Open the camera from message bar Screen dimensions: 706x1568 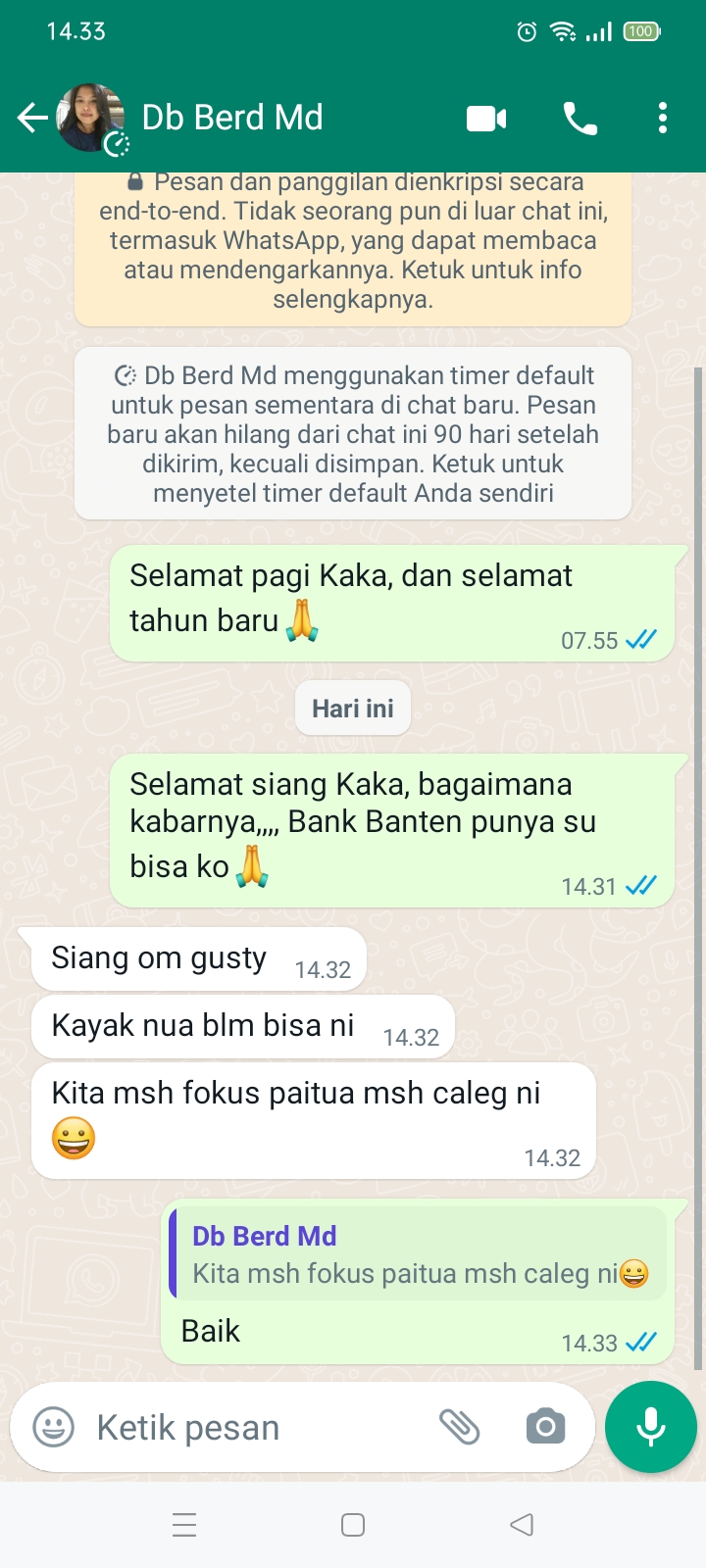tap(545, 1427)
